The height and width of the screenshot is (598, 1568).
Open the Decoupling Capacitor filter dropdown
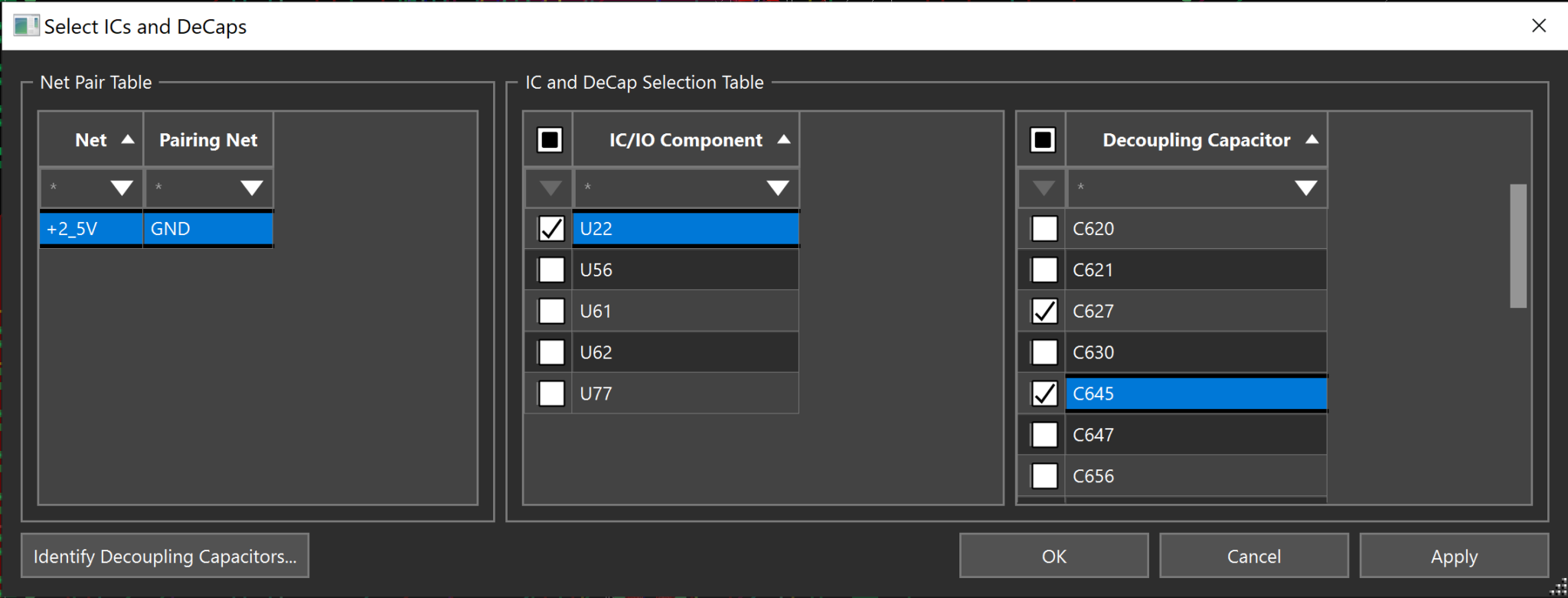point(1305,188)
